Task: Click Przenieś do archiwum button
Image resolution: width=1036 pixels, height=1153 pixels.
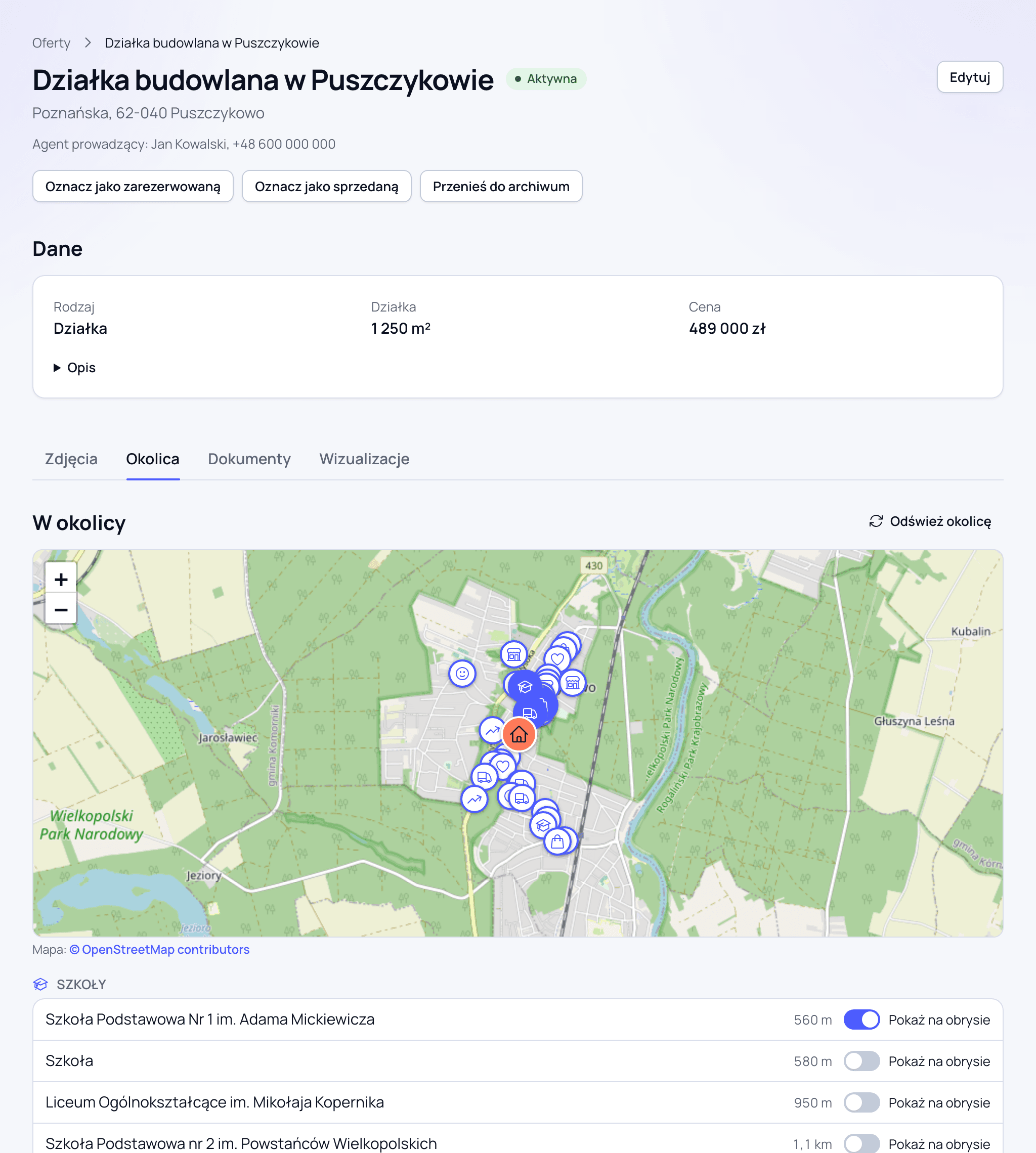Action: [501, 186]
